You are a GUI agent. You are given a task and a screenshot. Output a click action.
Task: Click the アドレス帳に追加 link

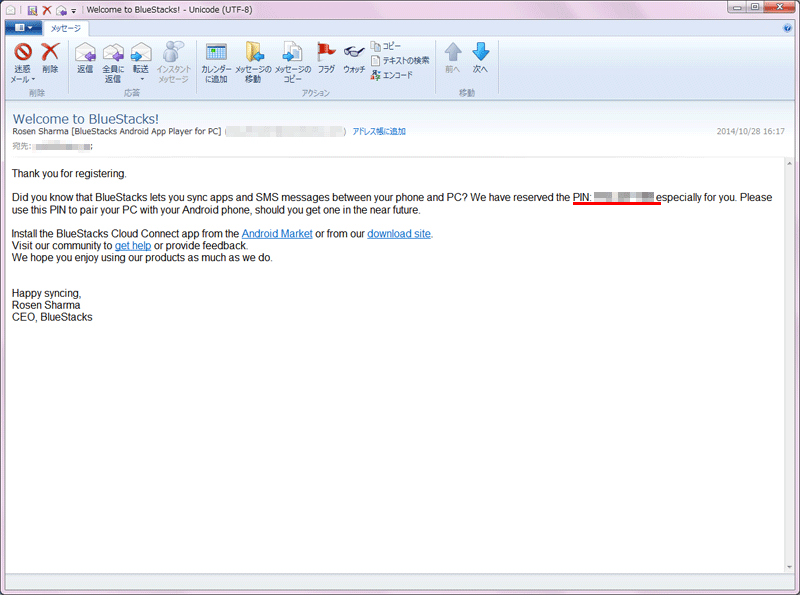click(379, 131)
